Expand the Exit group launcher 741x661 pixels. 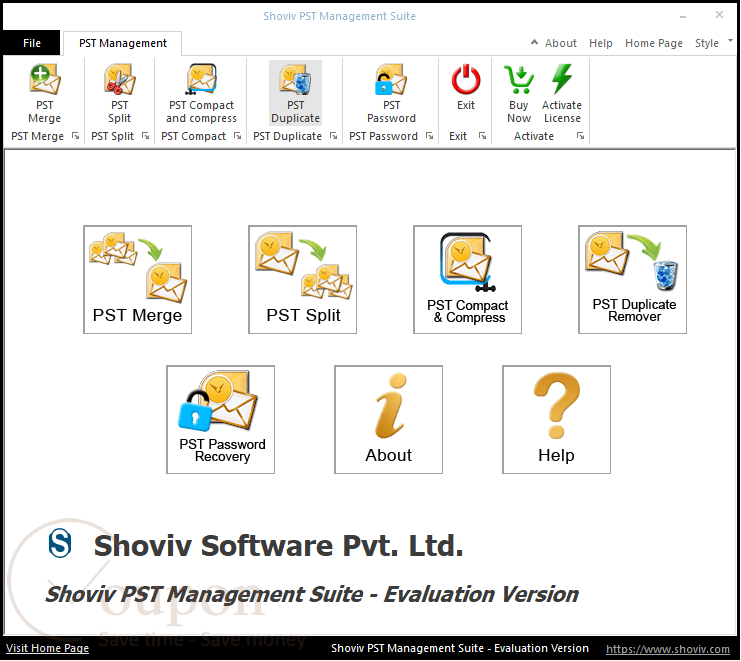point(483,136)
